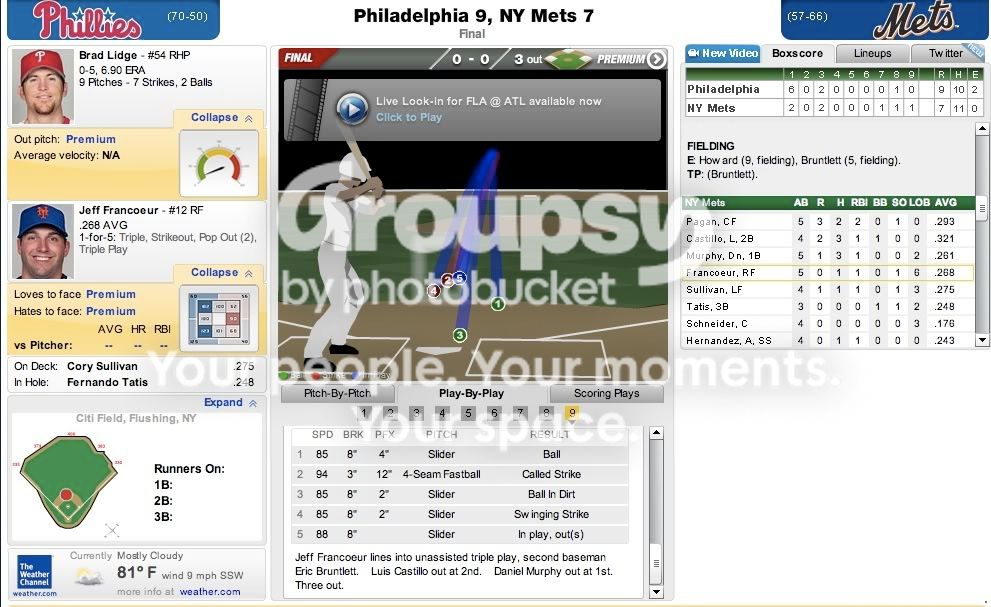
Task: Click pitch marker 4 in strike zone
Action: [434, 291]
